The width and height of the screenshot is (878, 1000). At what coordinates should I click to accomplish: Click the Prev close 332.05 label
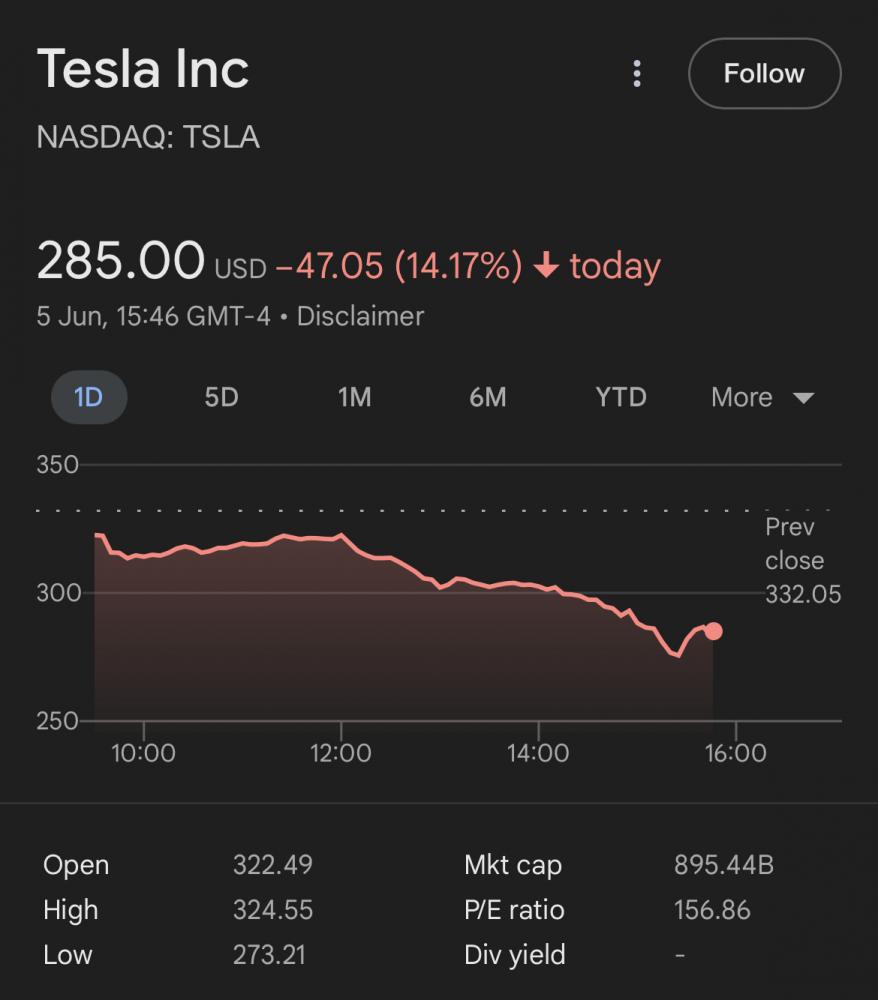(802, 561)
